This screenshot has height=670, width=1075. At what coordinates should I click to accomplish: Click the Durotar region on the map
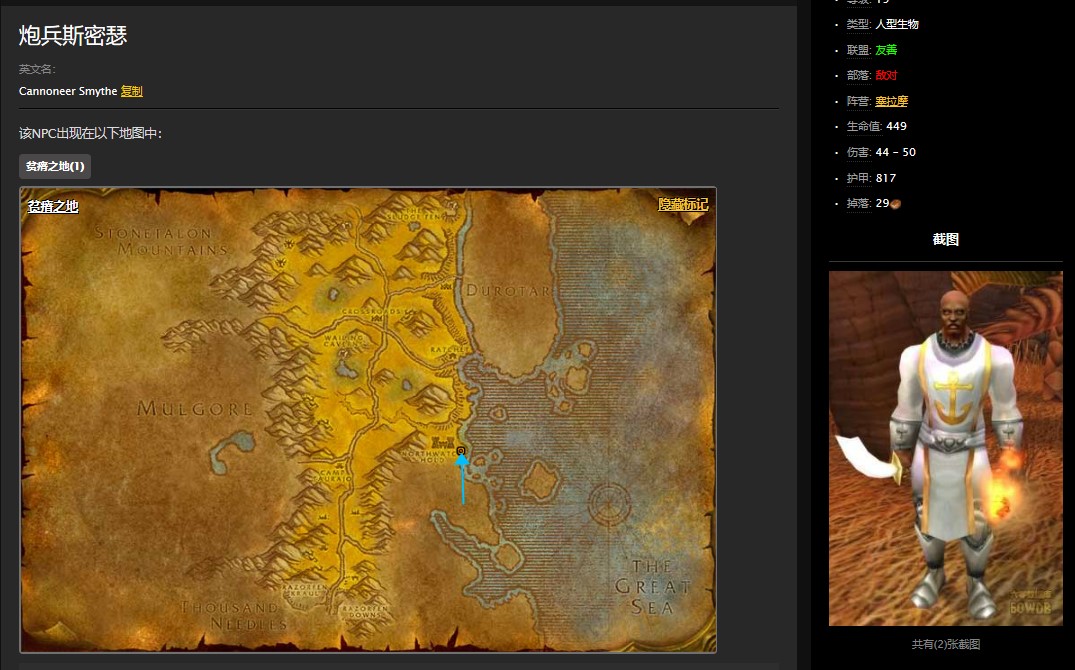pos(516,290)
